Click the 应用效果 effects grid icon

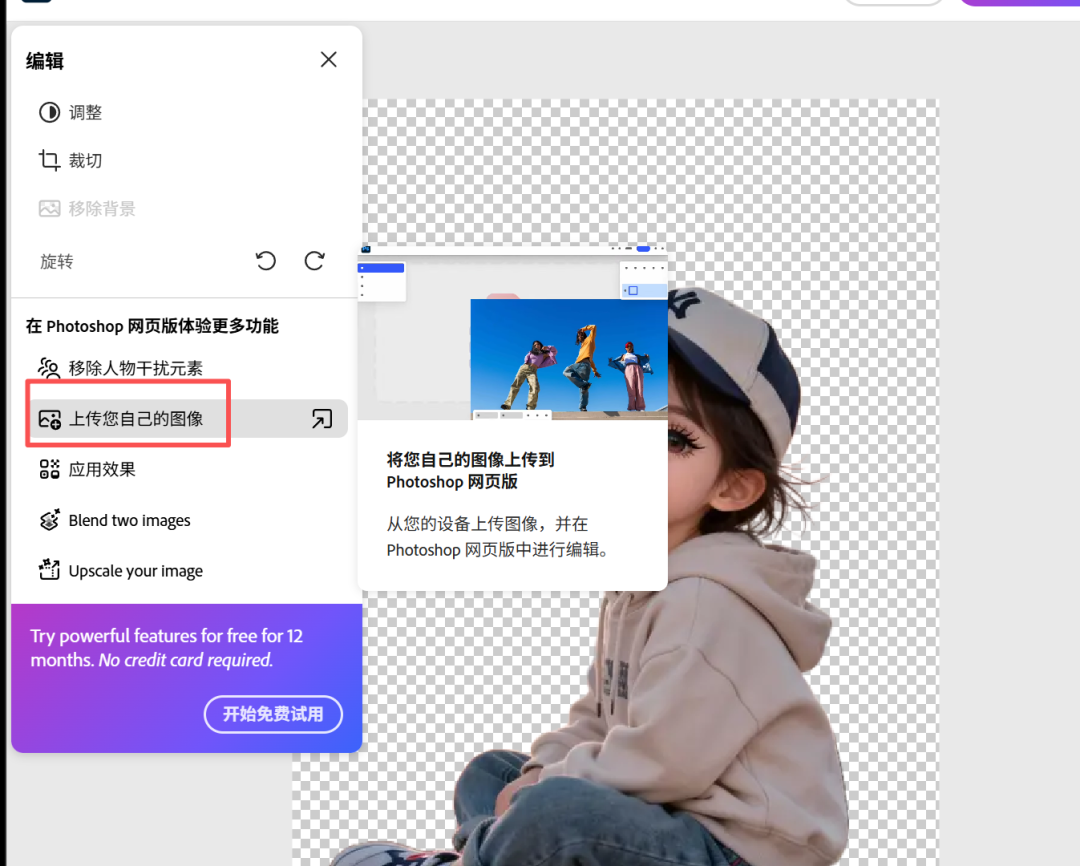coord(48,469)
